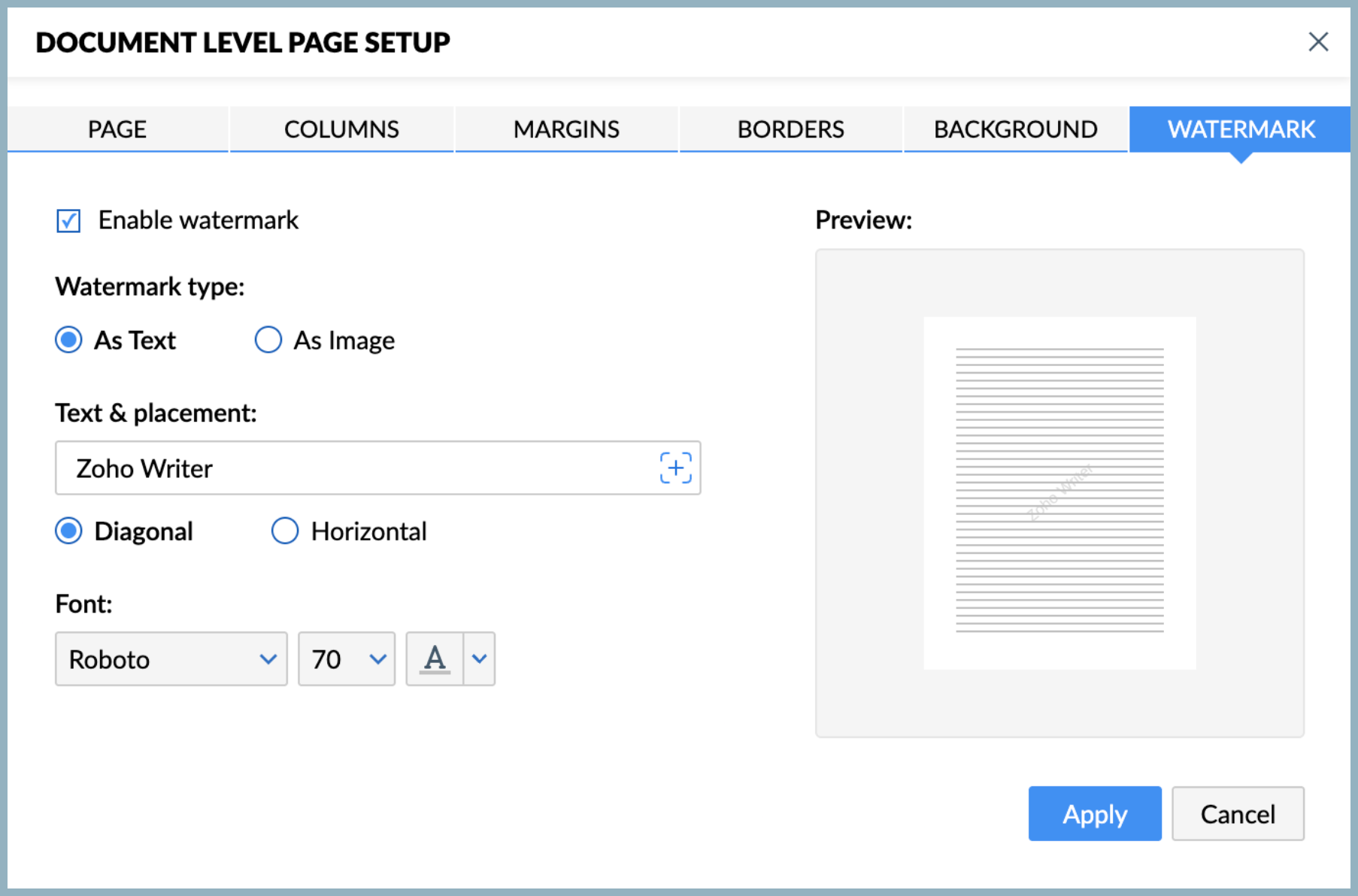
Task: Close the Document Level Page Setup dialog
Action: pyautogui.click(x=1317, y=42)
